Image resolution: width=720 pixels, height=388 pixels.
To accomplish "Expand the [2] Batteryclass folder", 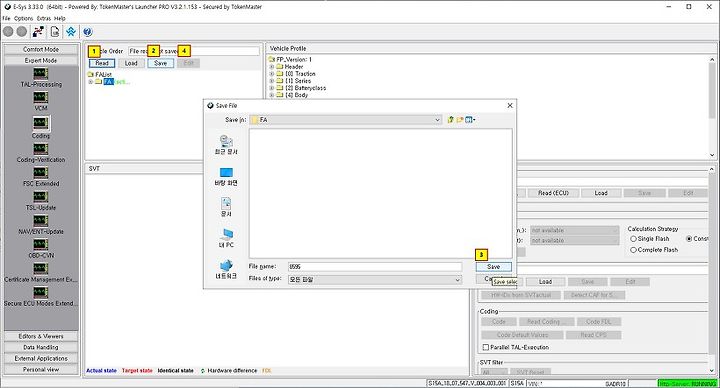I will pyautogui.click(x=271, y=88).
